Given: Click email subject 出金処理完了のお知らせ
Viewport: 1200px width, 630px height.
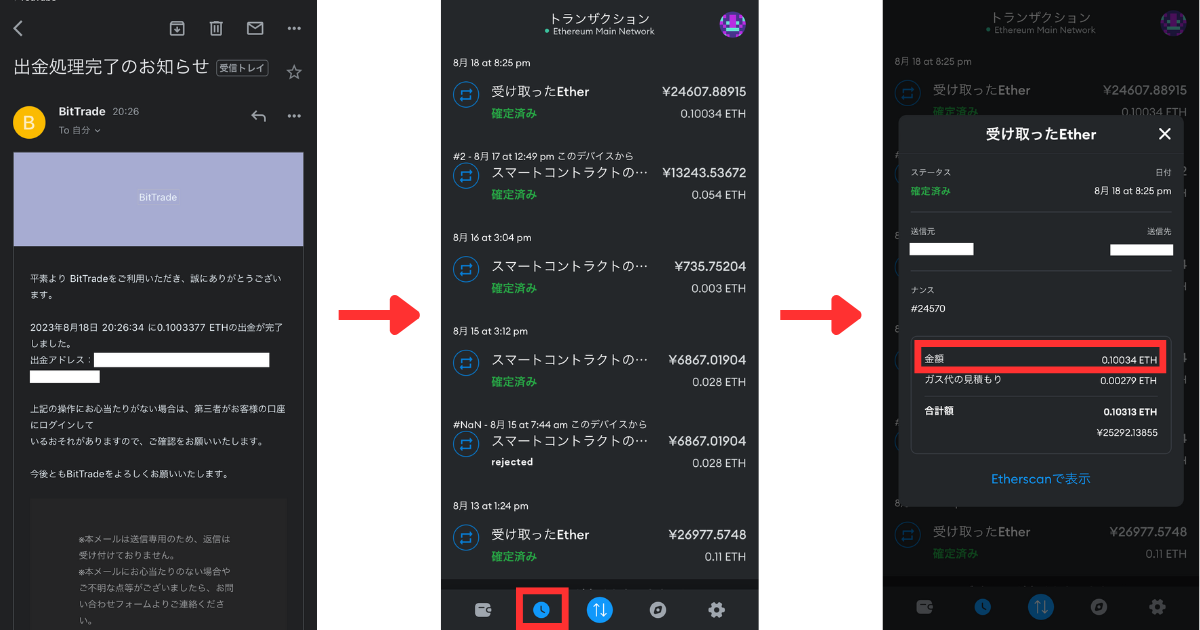Looking at the screenshot, I should 111,68.
